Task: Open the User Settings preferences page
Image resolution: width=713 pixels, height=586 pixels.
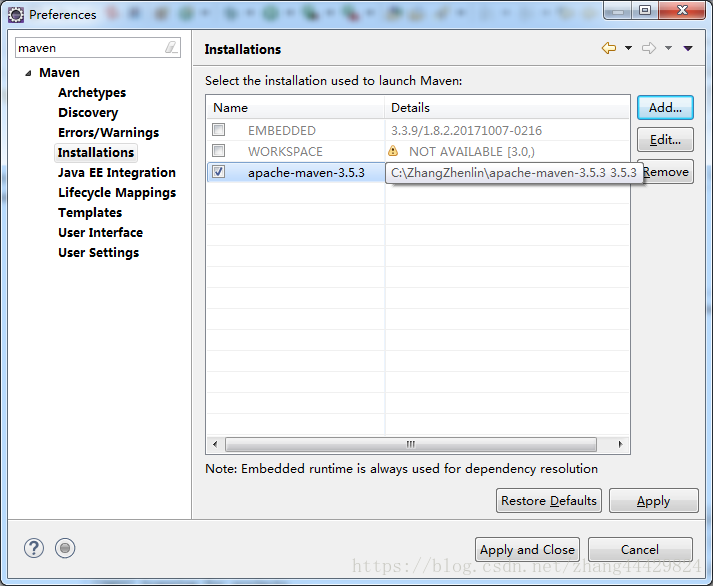Action: click(99, 253)
